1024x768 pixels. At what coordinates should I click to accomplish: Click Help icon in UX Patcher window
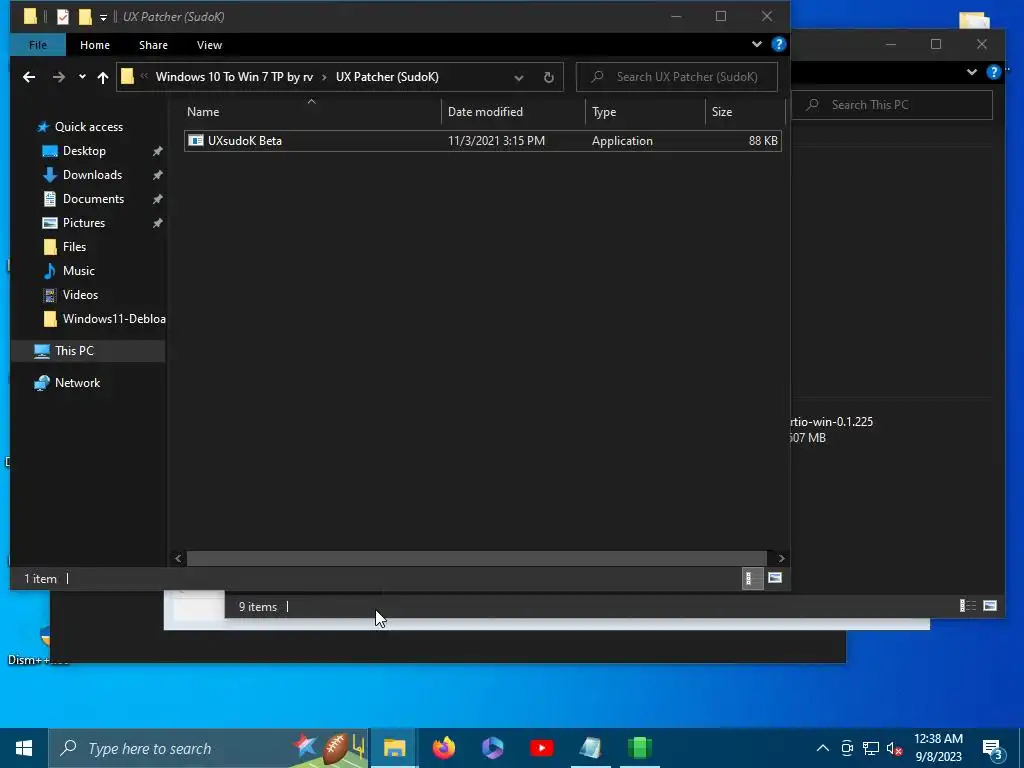(778, 44)
